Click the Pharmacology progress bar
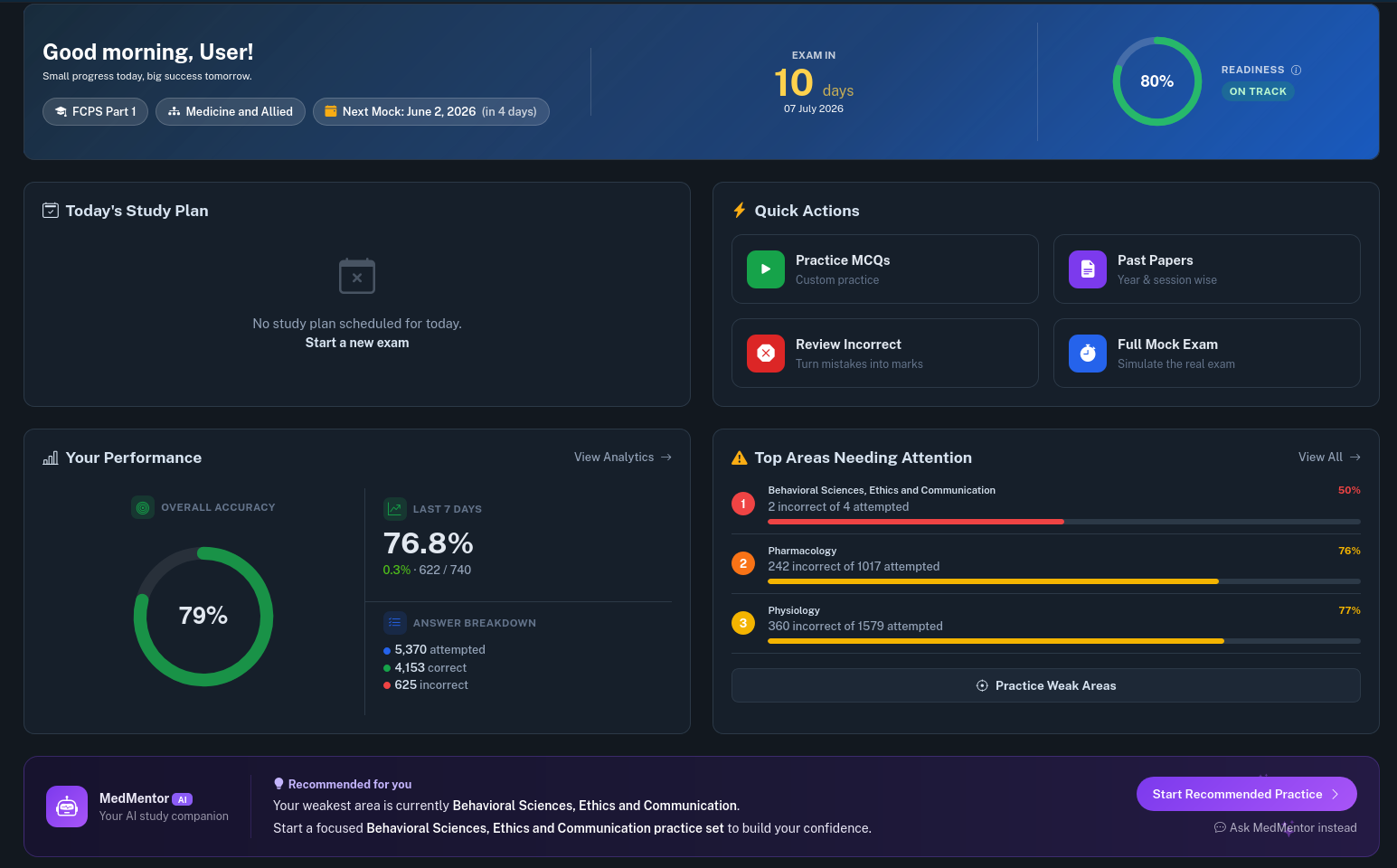The width and height of the screenshot is (1397, 868). click(x=1064, y=581)
